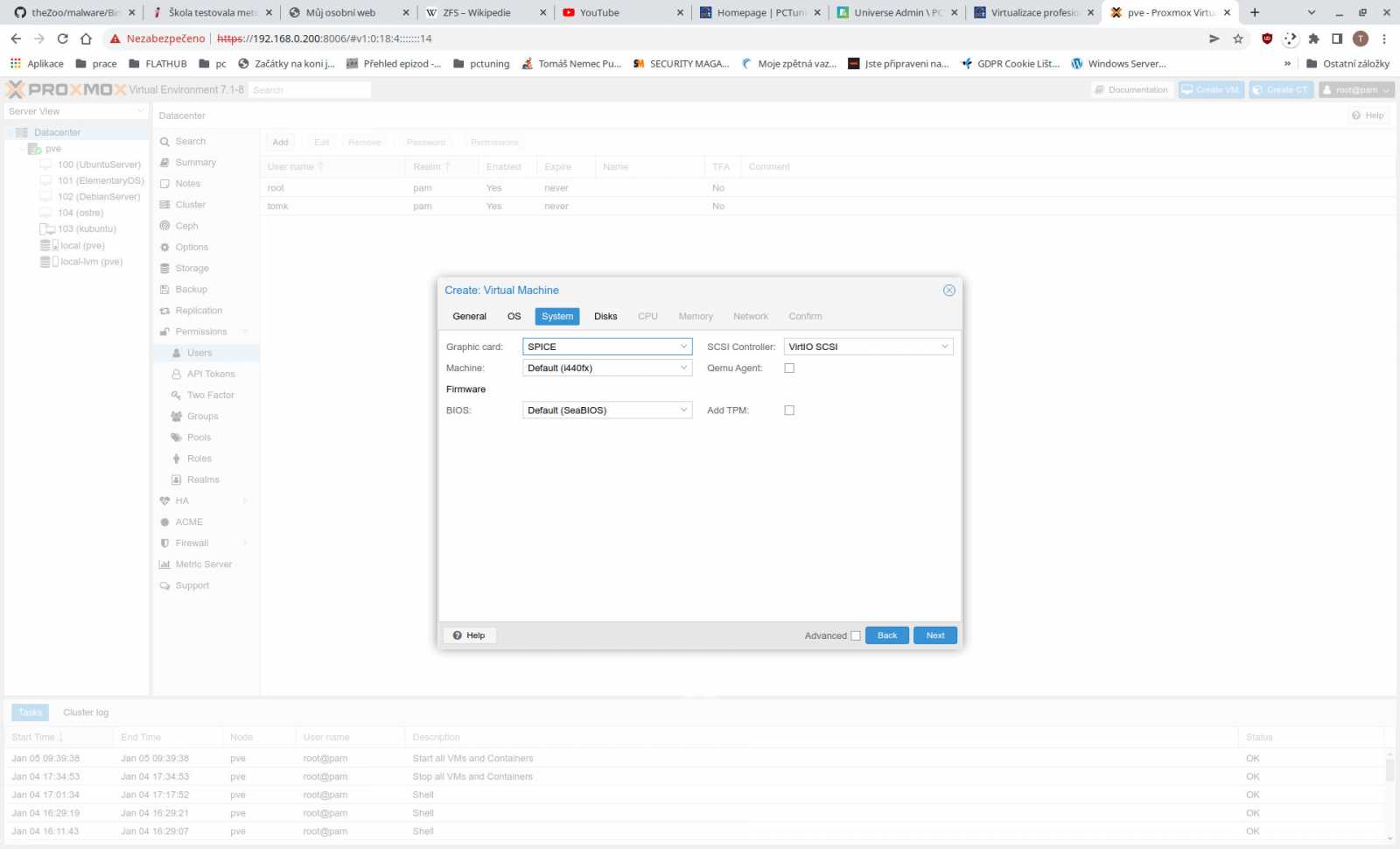Open the Aplikace apps shortcut
This screenshot has width=1400, height=849.
click(x=37, y=64)
